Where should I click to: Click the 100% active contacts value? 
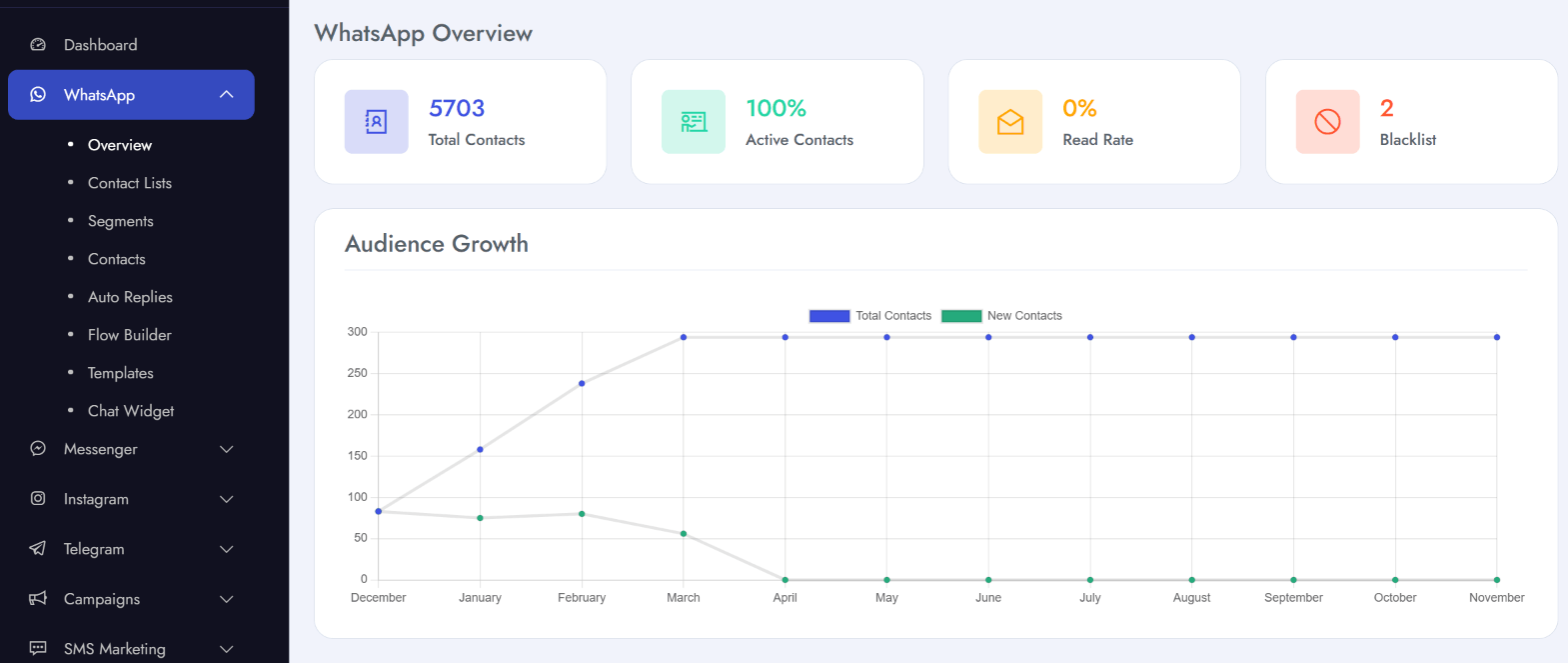click(776, 108)
